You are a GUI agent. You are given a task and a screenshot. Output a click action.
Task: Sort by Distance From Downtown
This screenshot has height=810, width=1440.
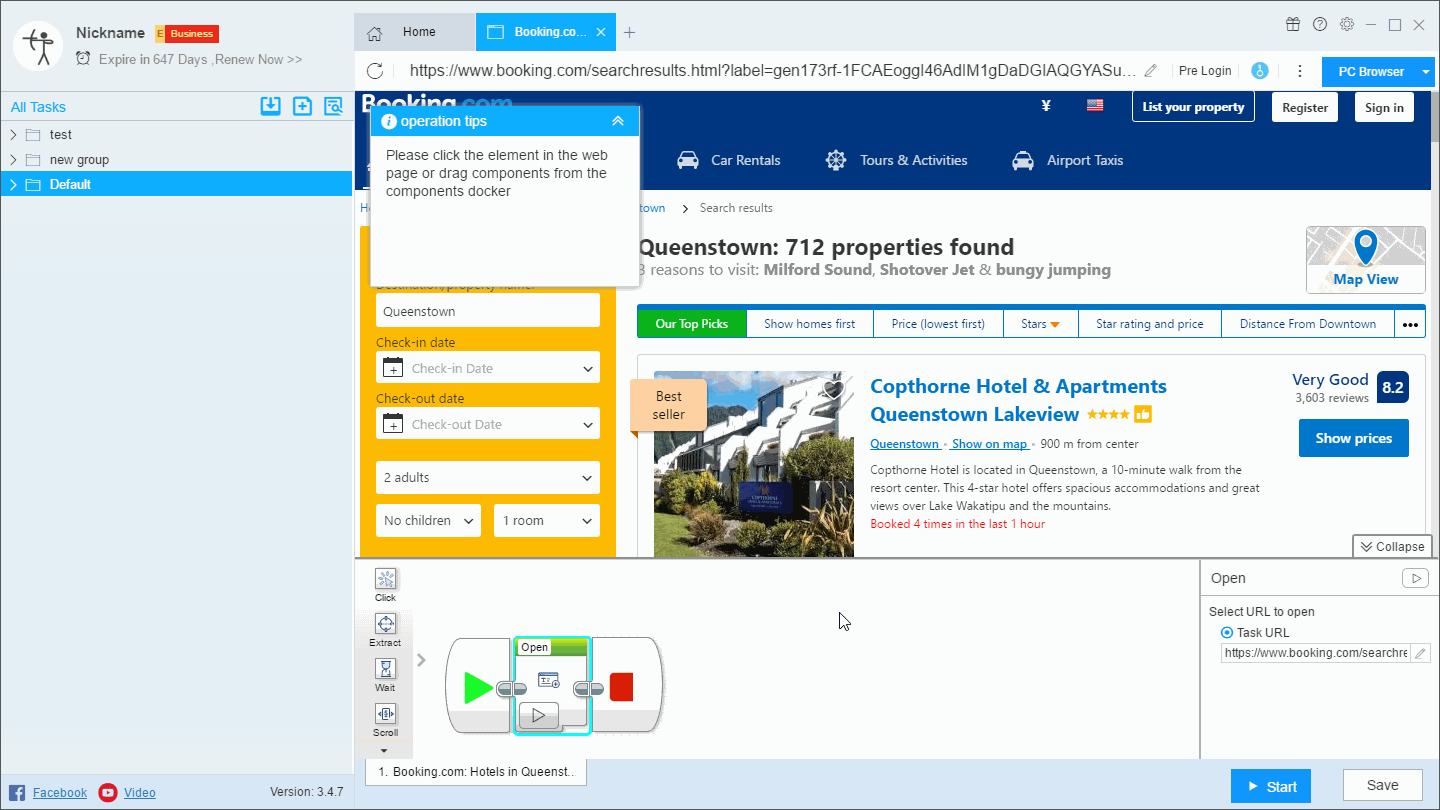[1308, 324]
